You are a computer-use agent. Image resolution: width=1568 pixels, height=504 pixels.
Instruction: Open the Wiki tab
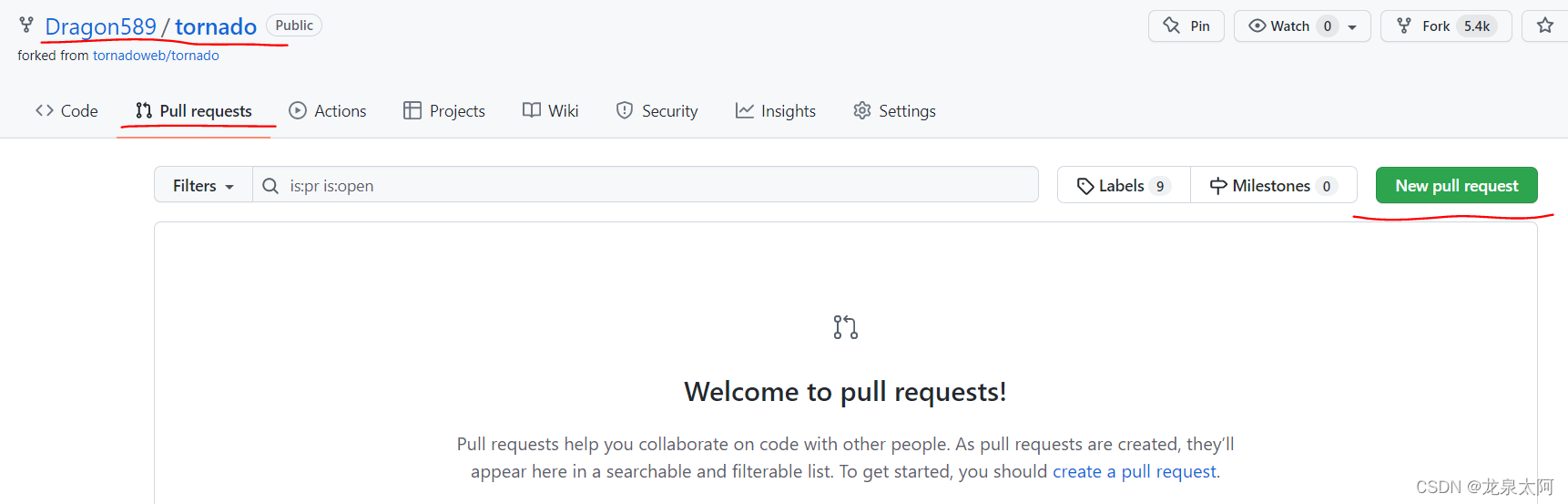[551, 110]
